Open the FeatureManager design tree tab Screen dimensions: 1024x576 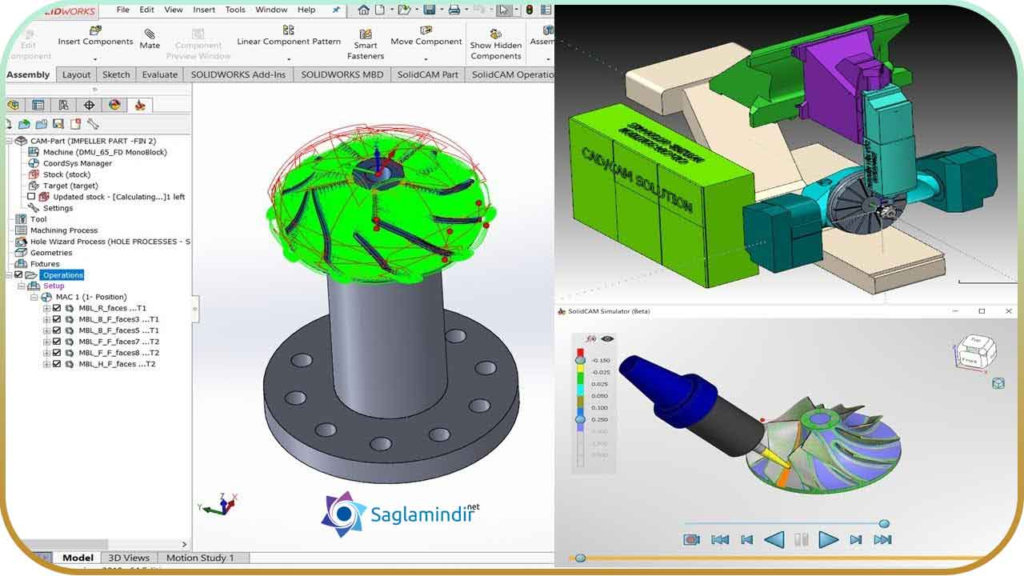coord(13,105)
